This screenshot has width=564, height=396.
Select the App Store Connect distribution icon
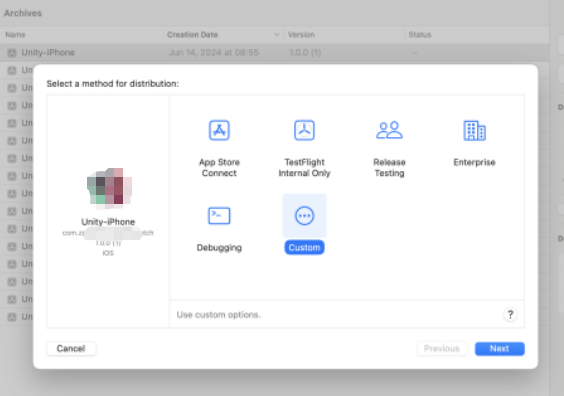(x=219, y=130)
